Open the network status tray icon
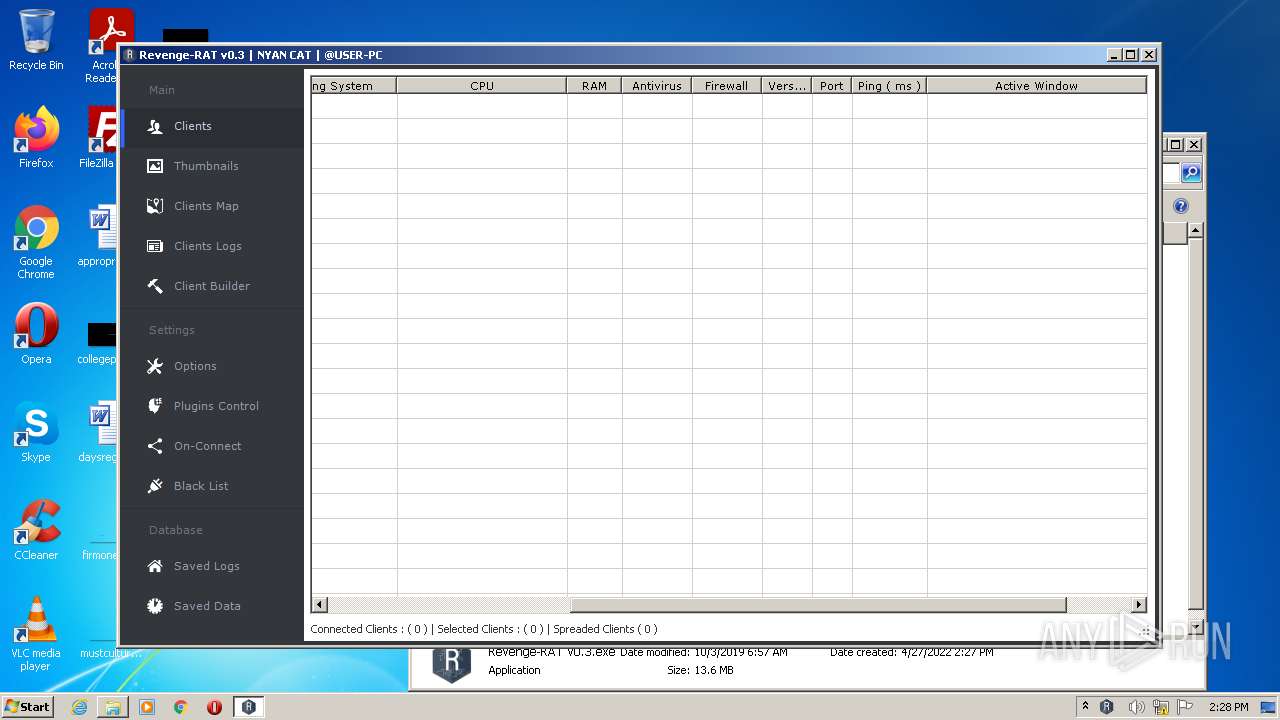1280x720 pixels. pos(1161,707)
